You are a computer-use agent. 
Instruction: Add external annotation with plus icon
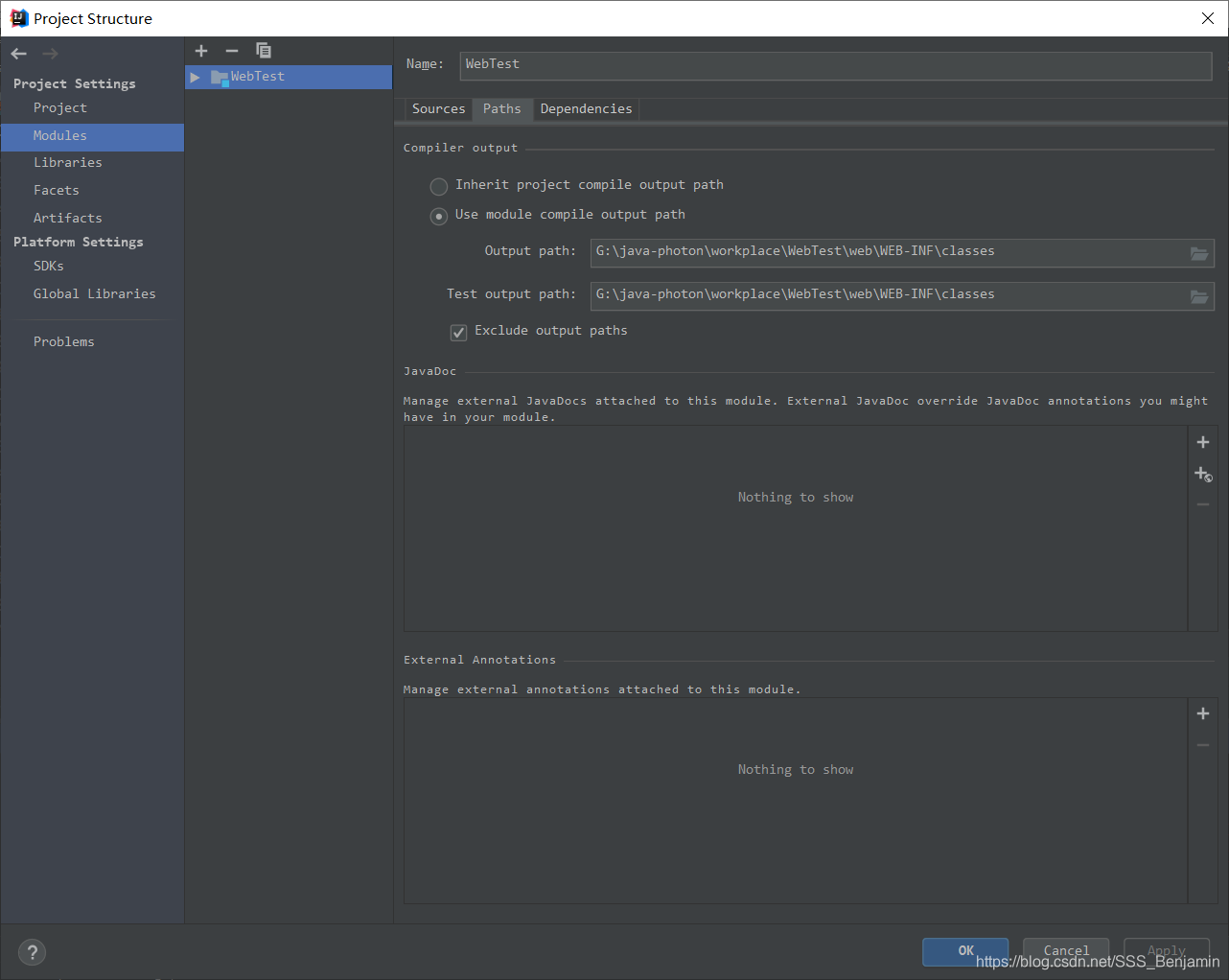click(1203, 713)
